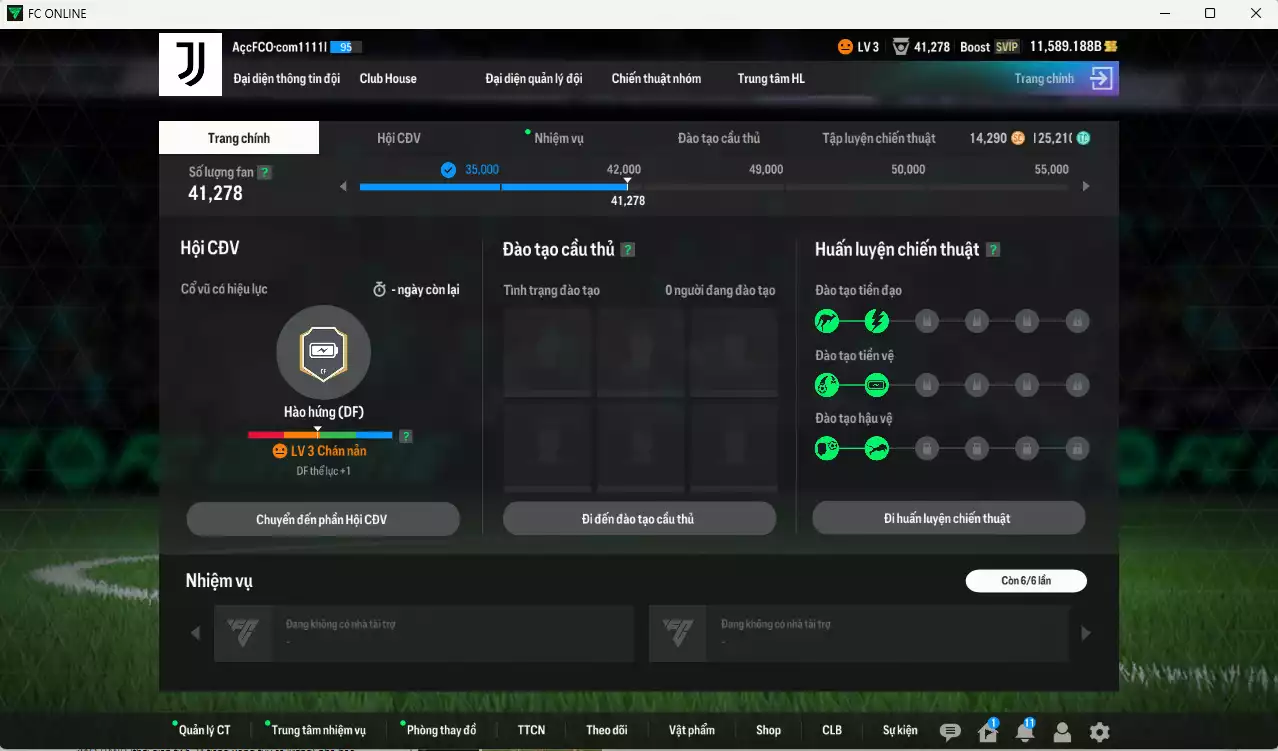Click help icon beside Huấn luyện chiến thuật
Screen dimensions: 1278x751
click(x=993, y=250)
